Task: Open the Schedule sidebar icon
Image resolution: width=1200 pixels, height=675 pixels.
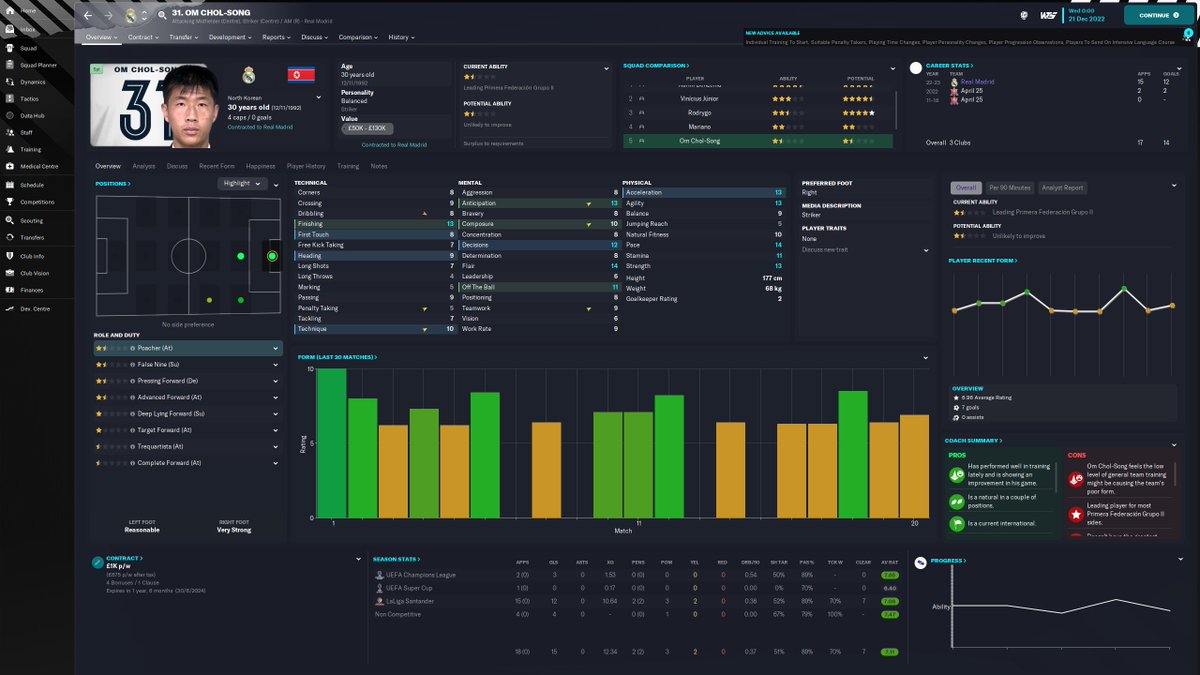Action: (9, 185)
